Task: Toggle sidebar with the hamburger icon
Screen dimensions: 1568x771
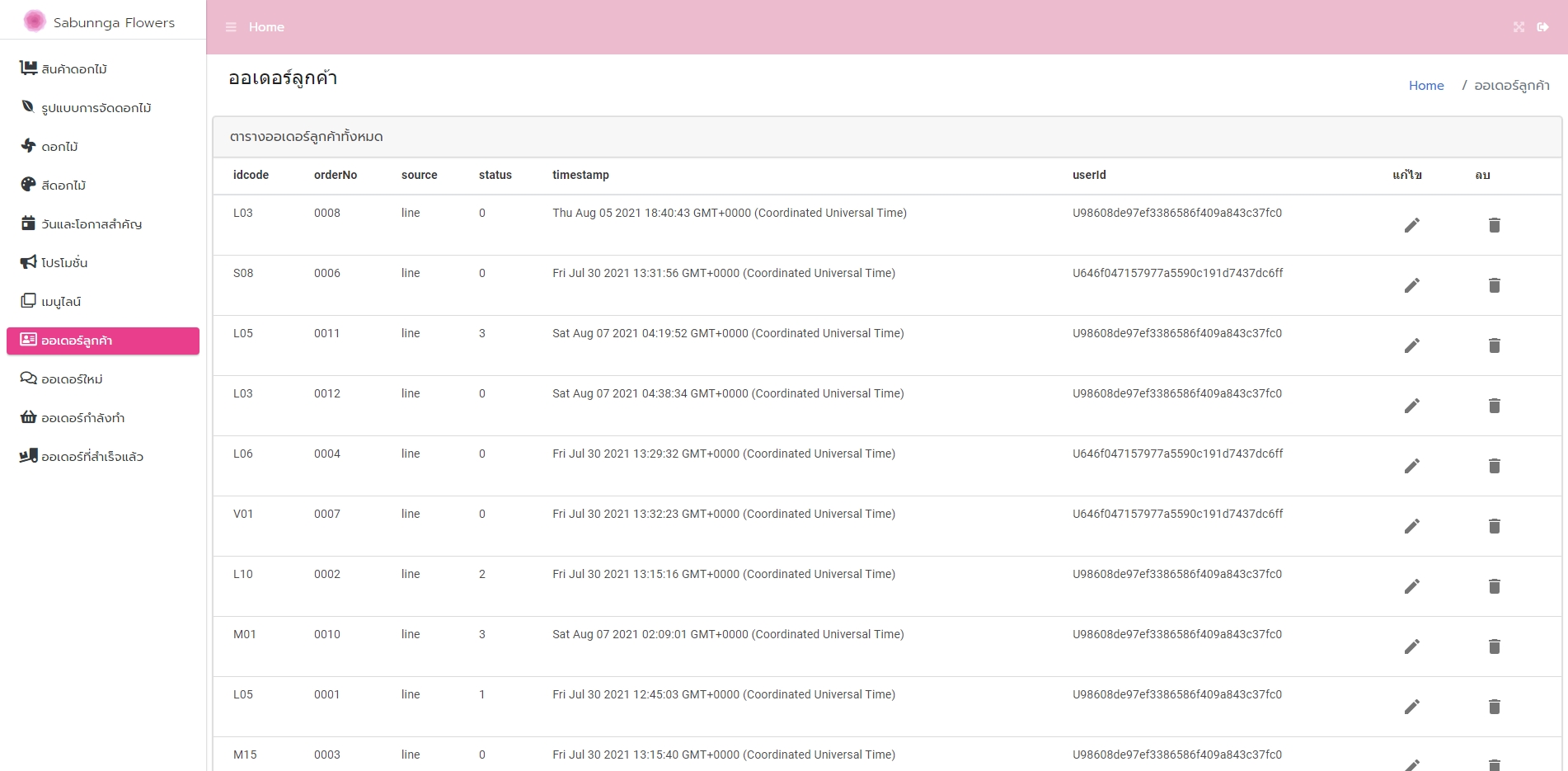Action: [231, 27]
